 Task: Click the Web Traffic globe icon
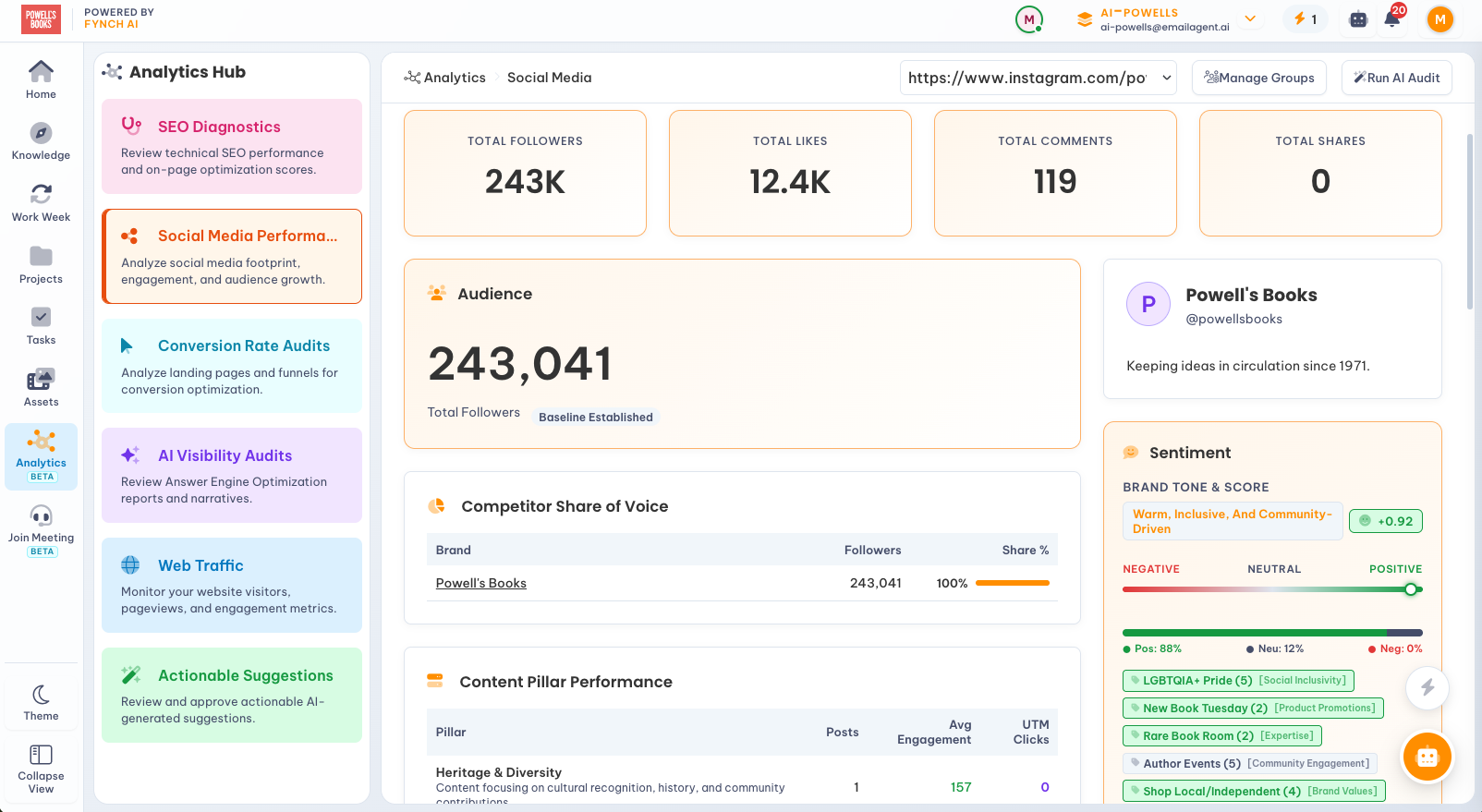pos(130,564)
